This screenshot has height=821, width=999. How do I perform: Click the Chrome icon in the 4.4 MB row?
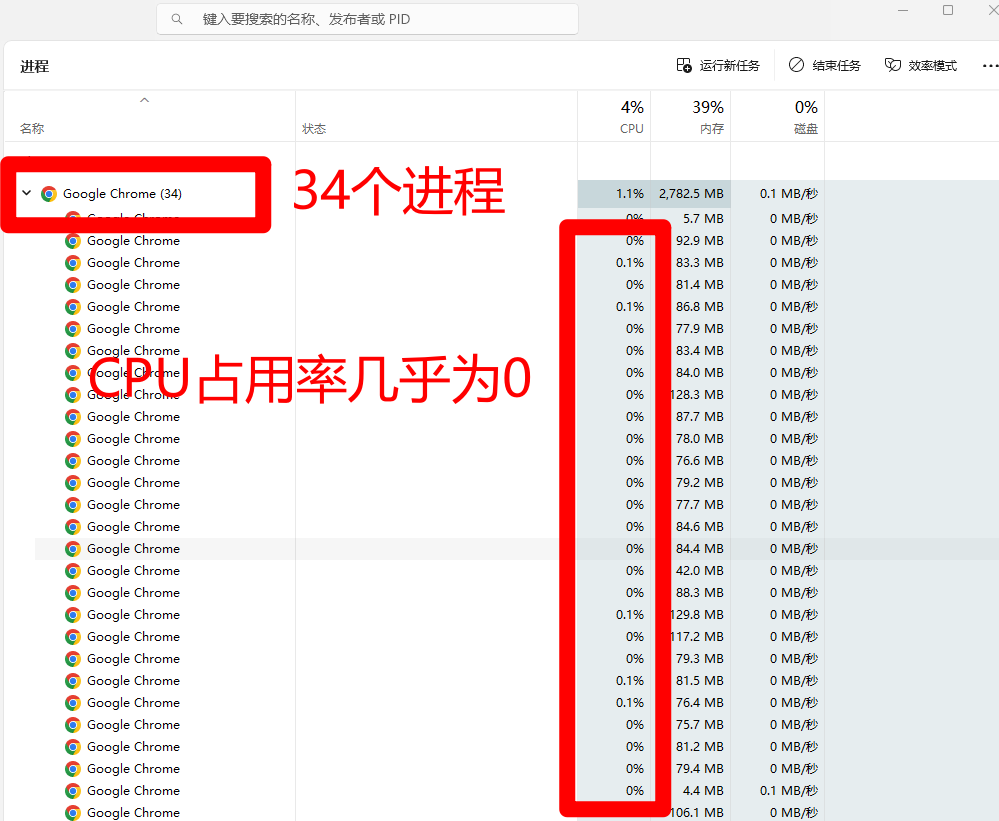[x=73, y=791]
